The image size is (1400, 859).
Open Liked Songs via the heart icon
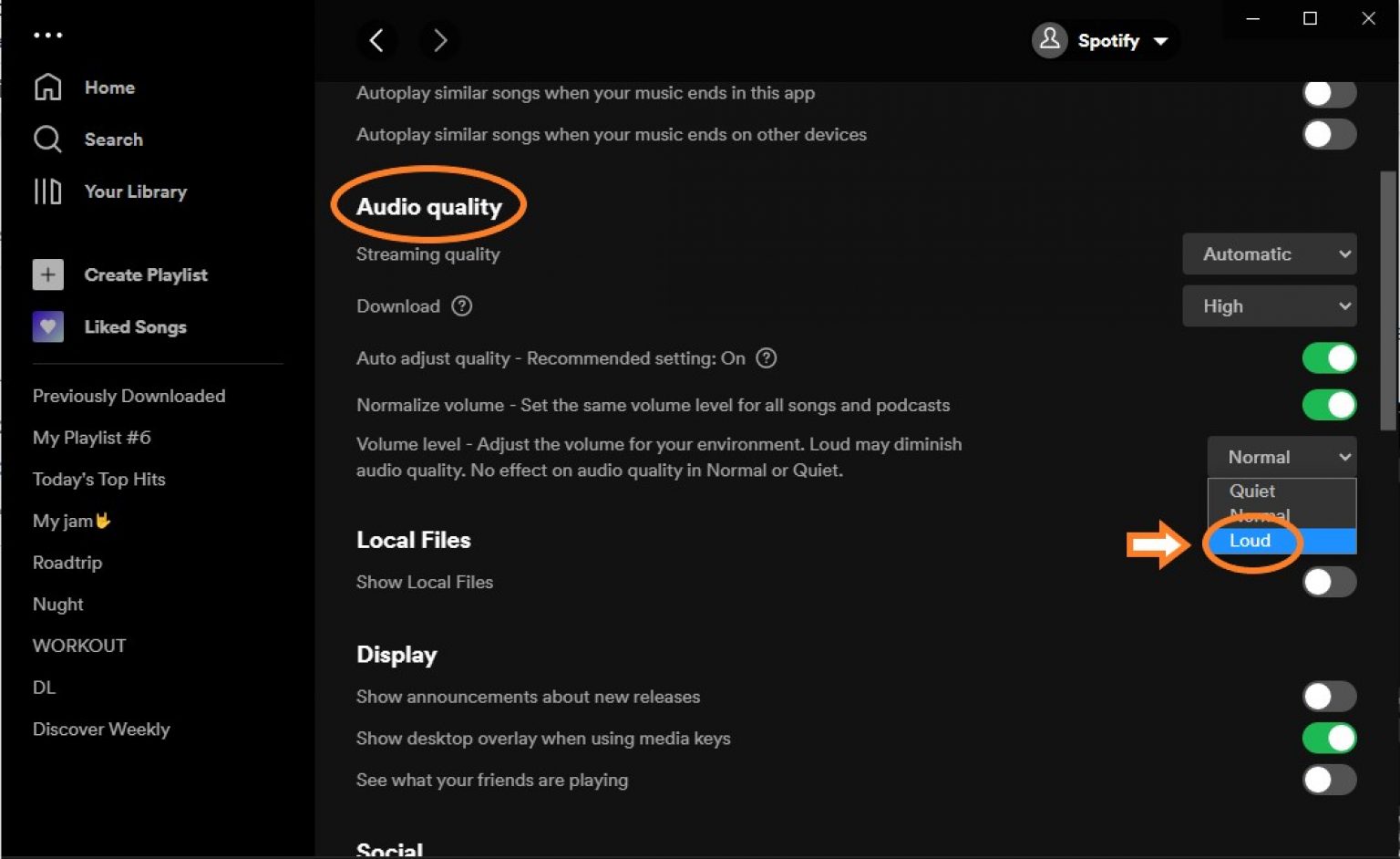47,326
